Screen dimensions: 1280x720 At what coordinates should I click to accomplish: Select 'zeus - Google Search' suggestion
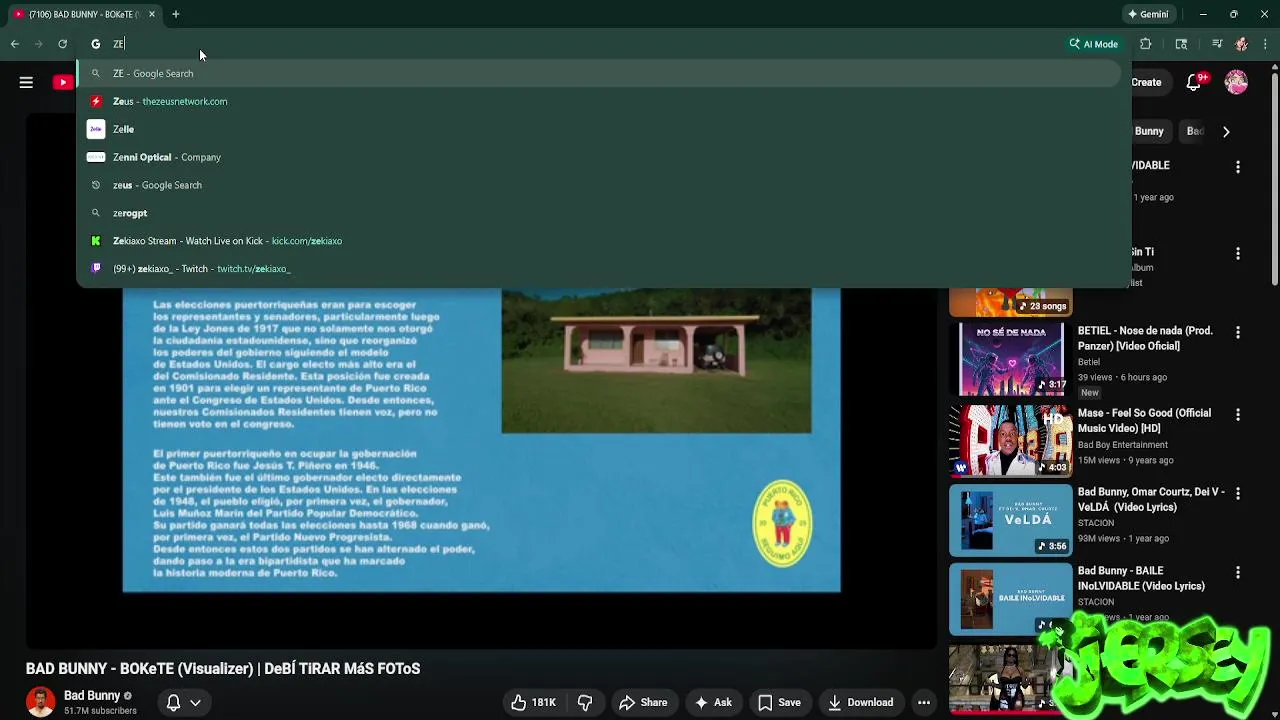[x=598, y=185]
